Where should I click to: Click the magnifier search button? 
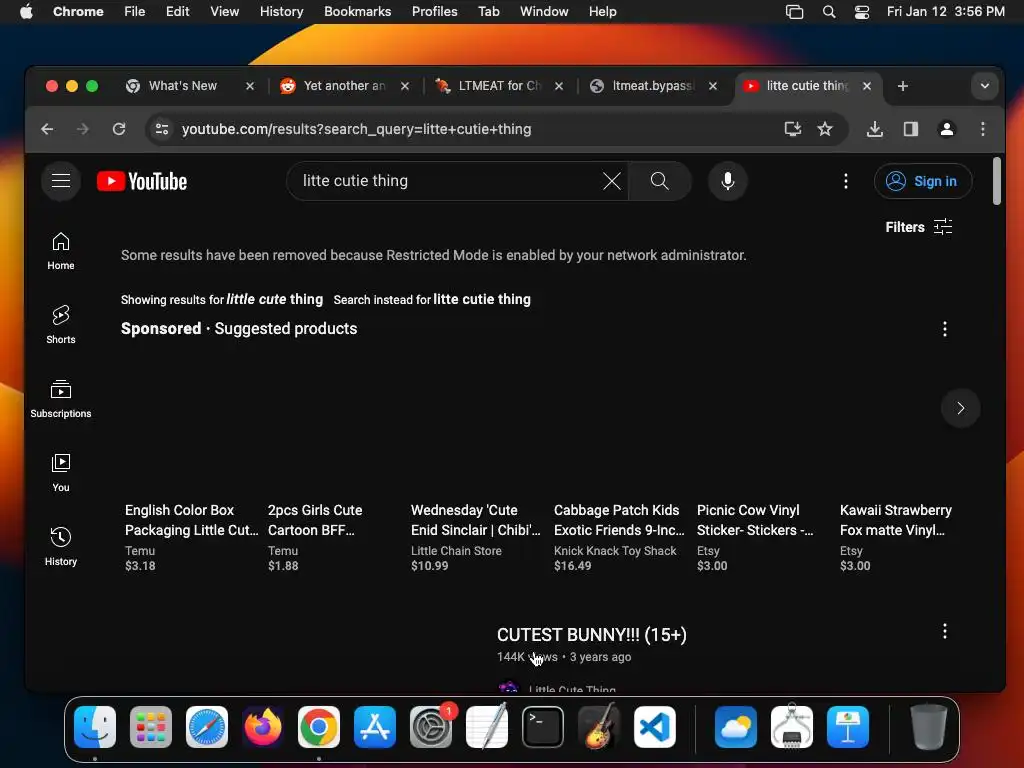(660, 181)
